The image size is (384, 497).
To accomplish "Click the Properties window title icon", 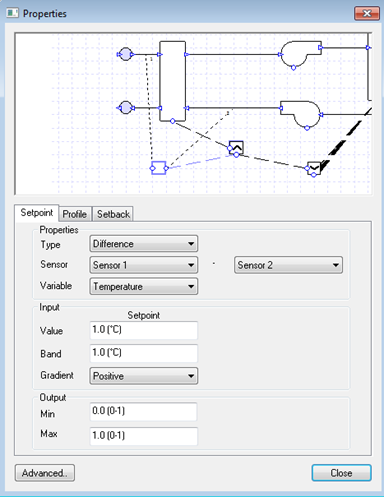I will 12,13.
